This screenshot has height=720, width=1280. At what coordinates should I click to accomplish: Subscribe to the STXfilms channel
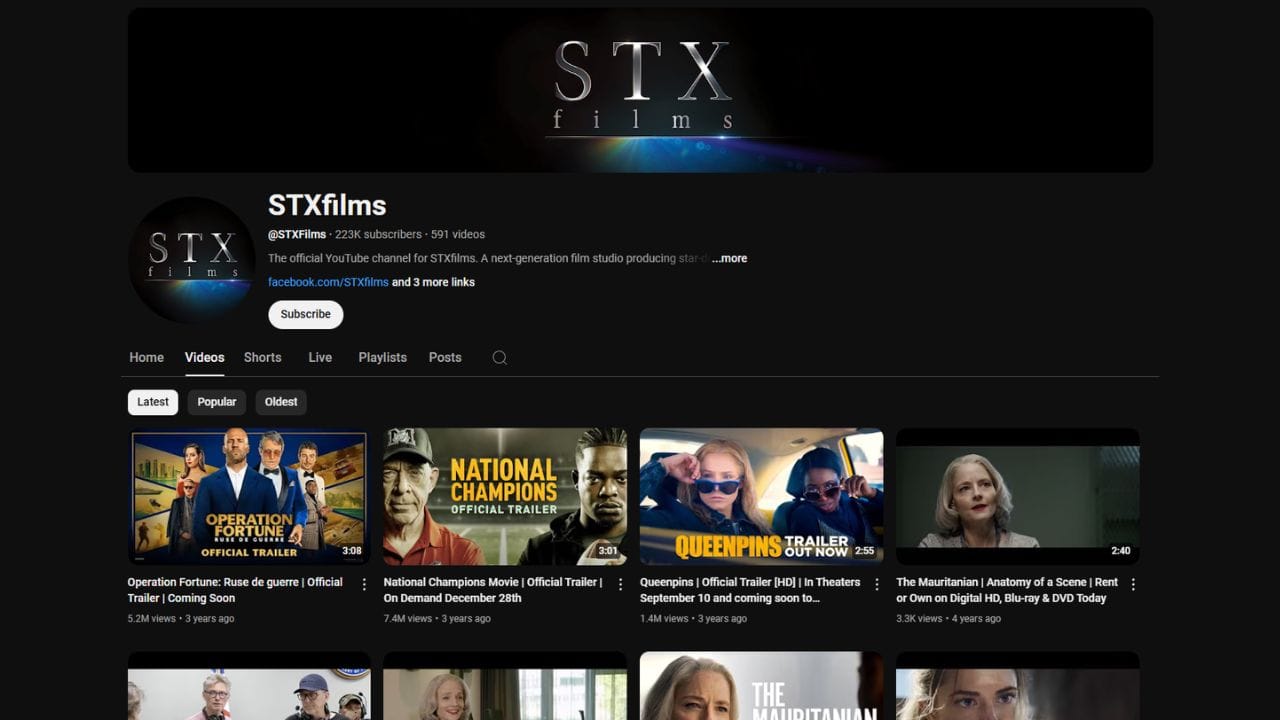coord(306,314)
